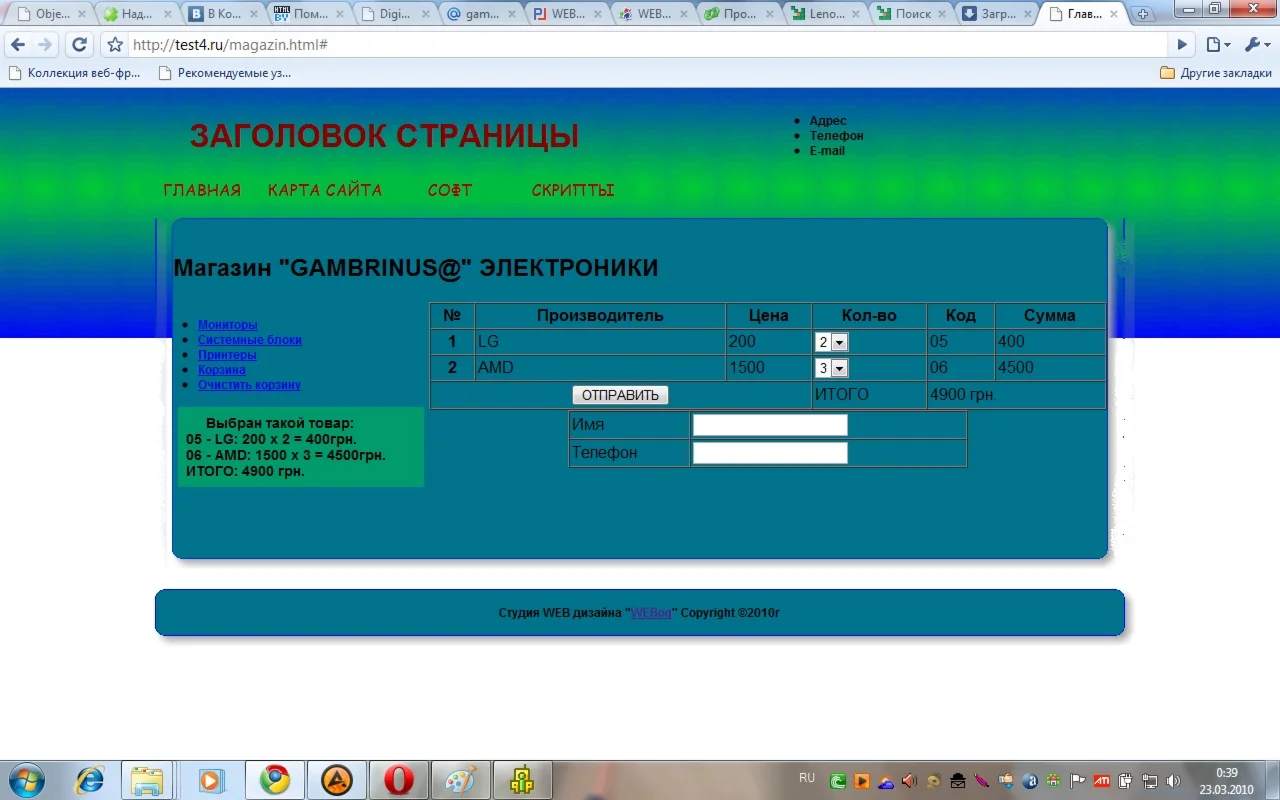
Task: Open the browser page menu icon
Action: (x=1217, y=45)
